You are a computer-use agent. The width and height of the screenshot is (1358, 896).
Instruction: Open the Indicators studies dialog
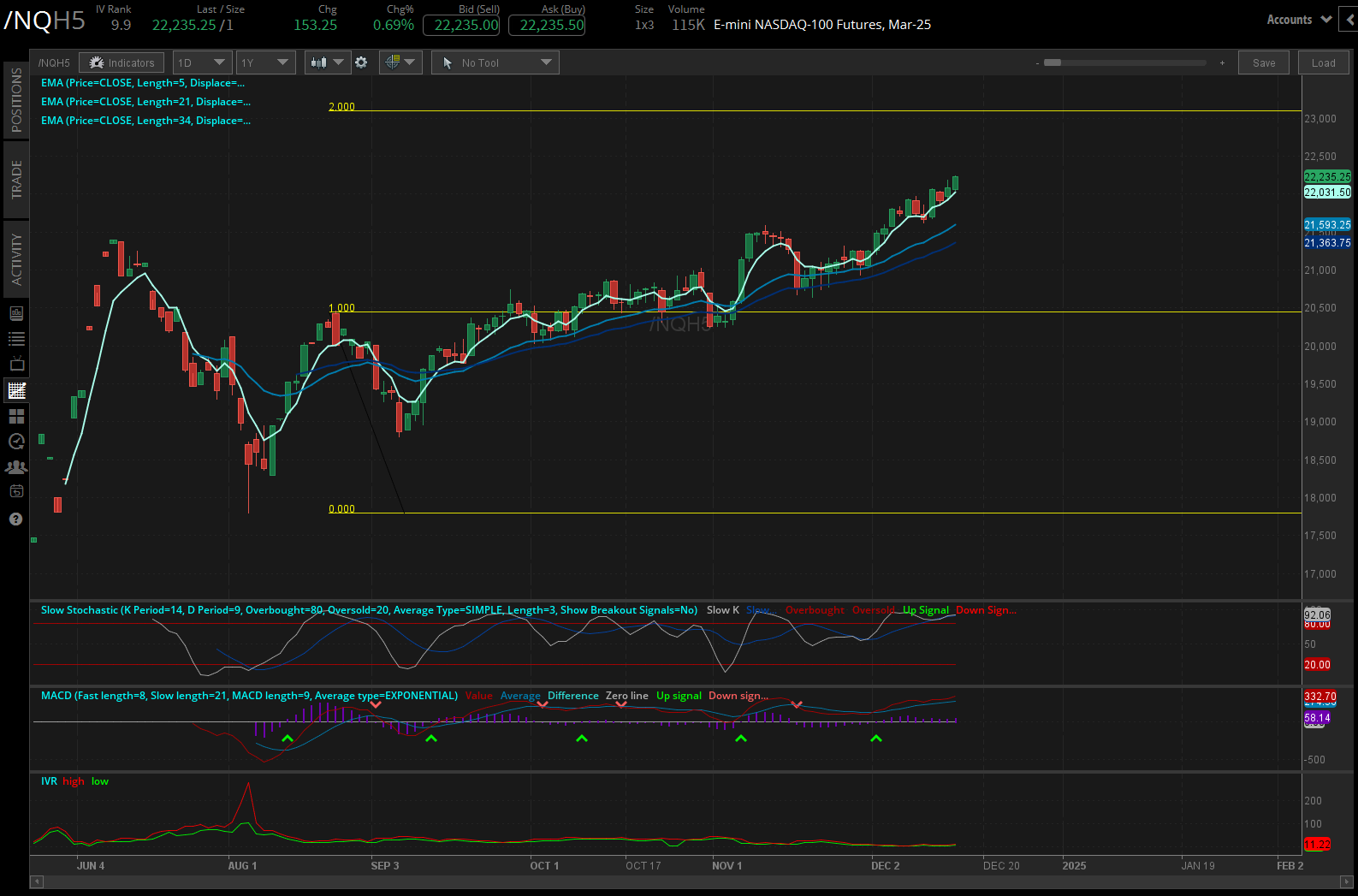point(122,62)
